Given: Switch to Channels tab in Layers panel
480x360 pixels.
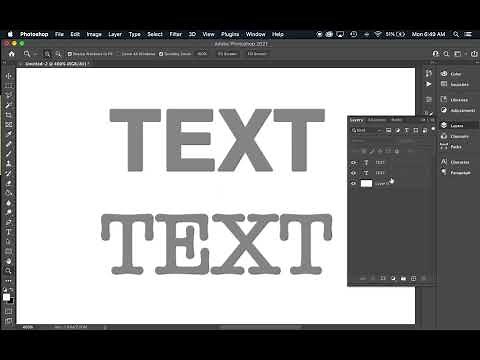Looking at the screenshot, I should click(377, 120).
